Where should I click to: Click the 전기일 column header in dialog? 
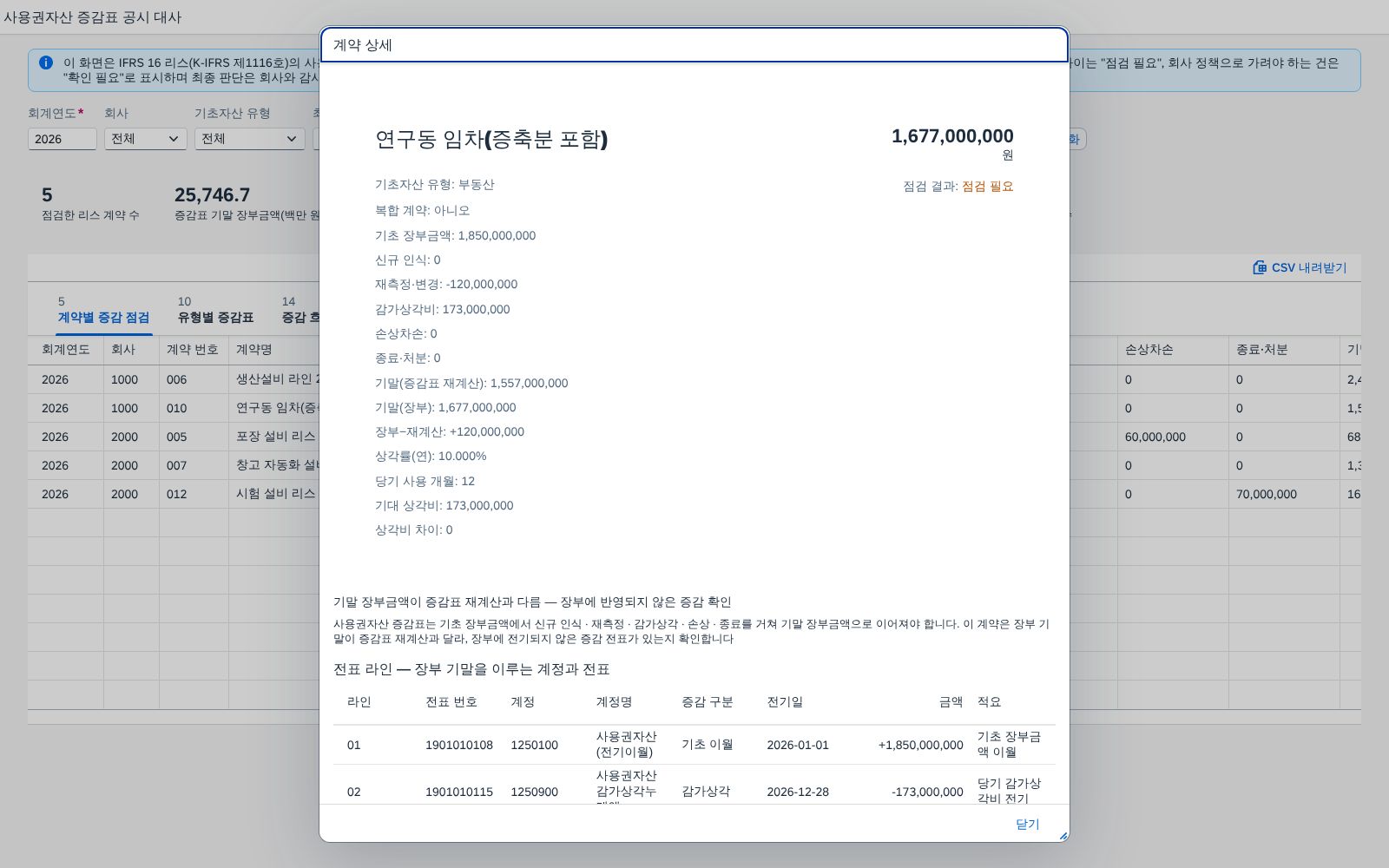[785, 701]
